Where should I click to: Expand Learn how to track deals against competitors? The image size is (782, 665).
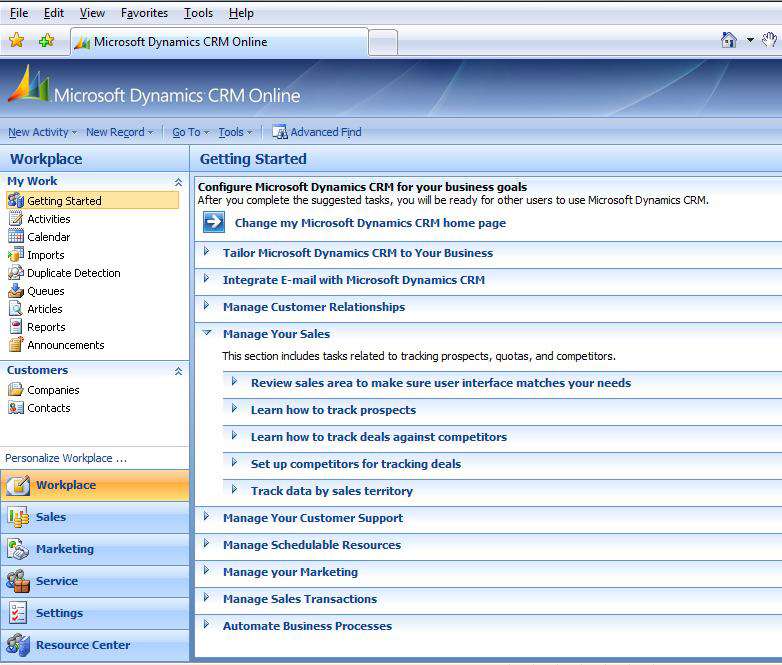point(234,436)
